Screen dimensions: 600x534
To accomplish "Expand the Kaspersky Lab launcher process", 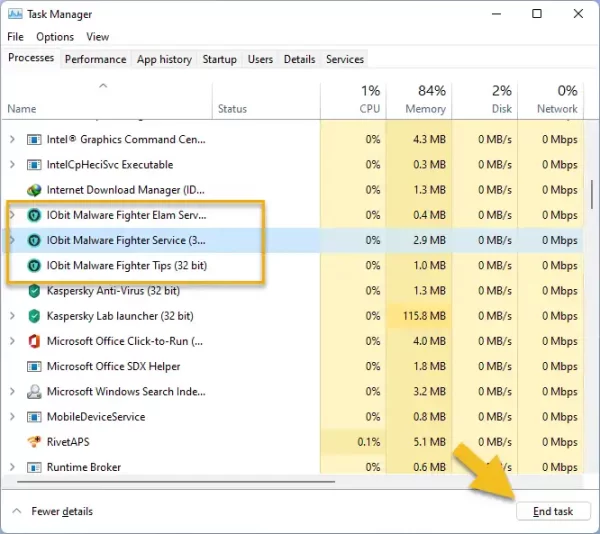I will (x=12, y=316).
